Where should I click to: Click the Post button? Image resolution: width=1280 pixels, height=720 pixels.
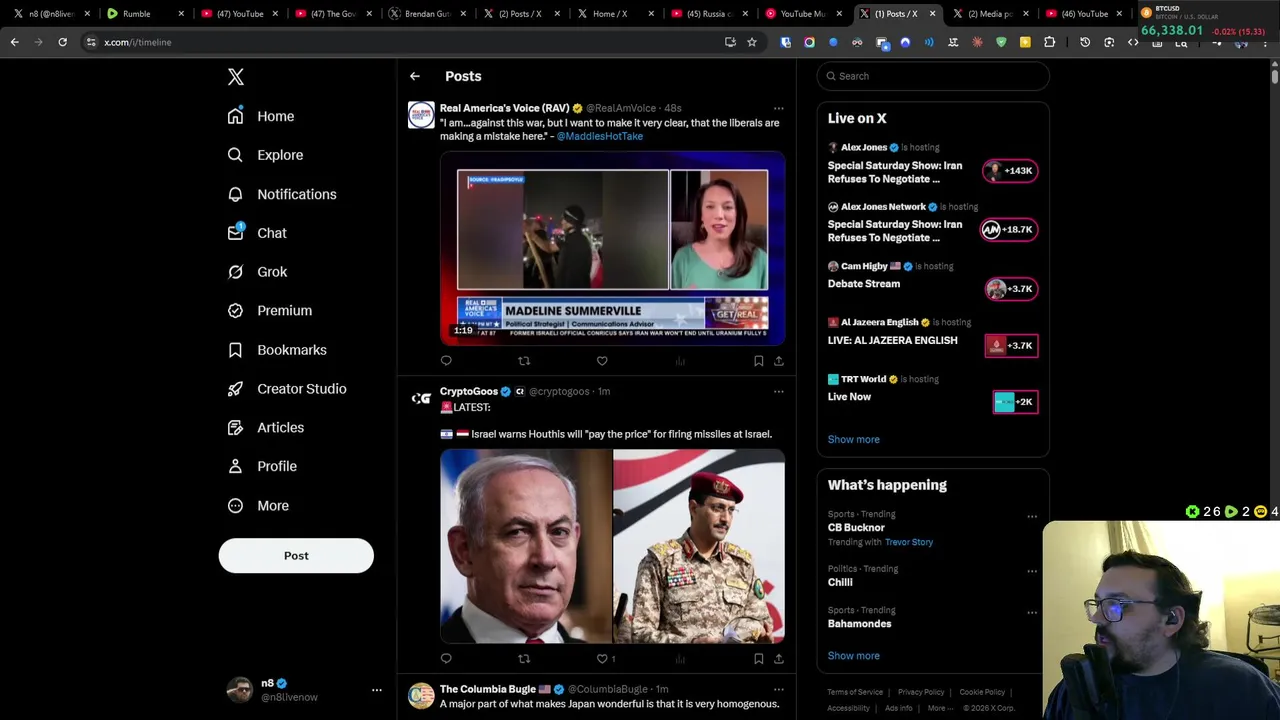click(296, 556)
